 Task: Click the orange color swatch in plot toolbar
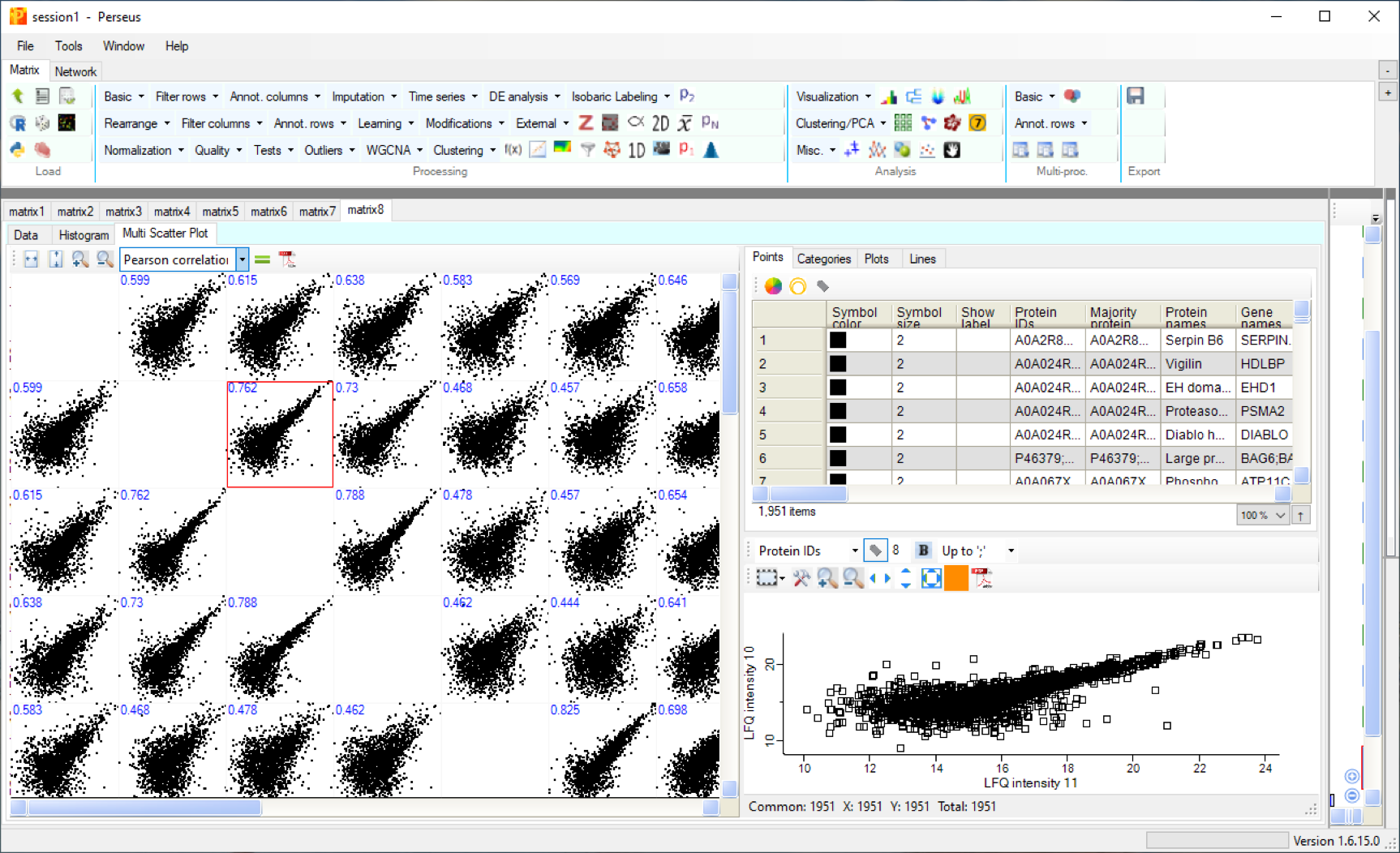click(956, 578)
